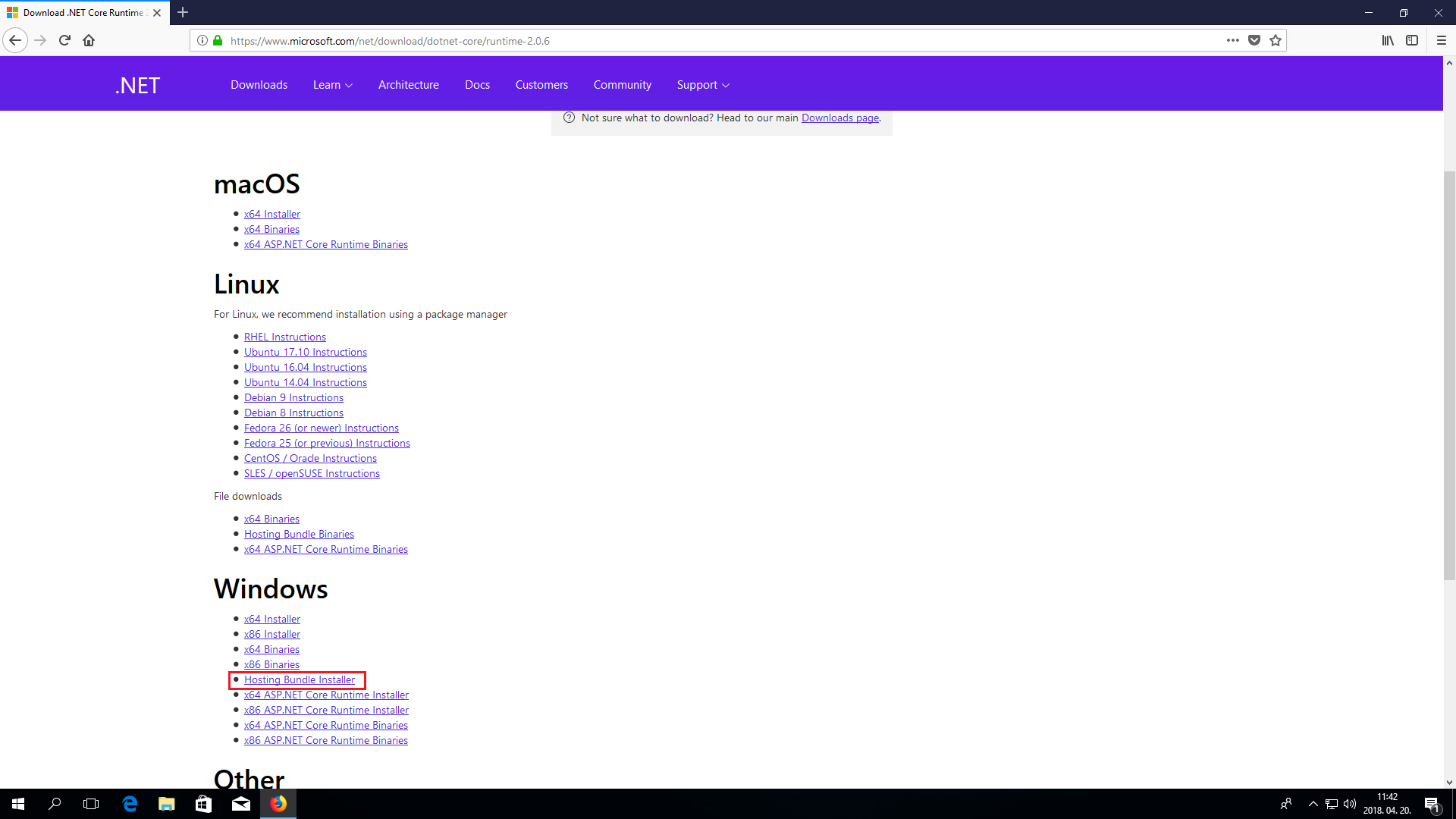Expand the Support dropdown menu
This screenshot has height=819, width=1456.
tap(703, 85)
